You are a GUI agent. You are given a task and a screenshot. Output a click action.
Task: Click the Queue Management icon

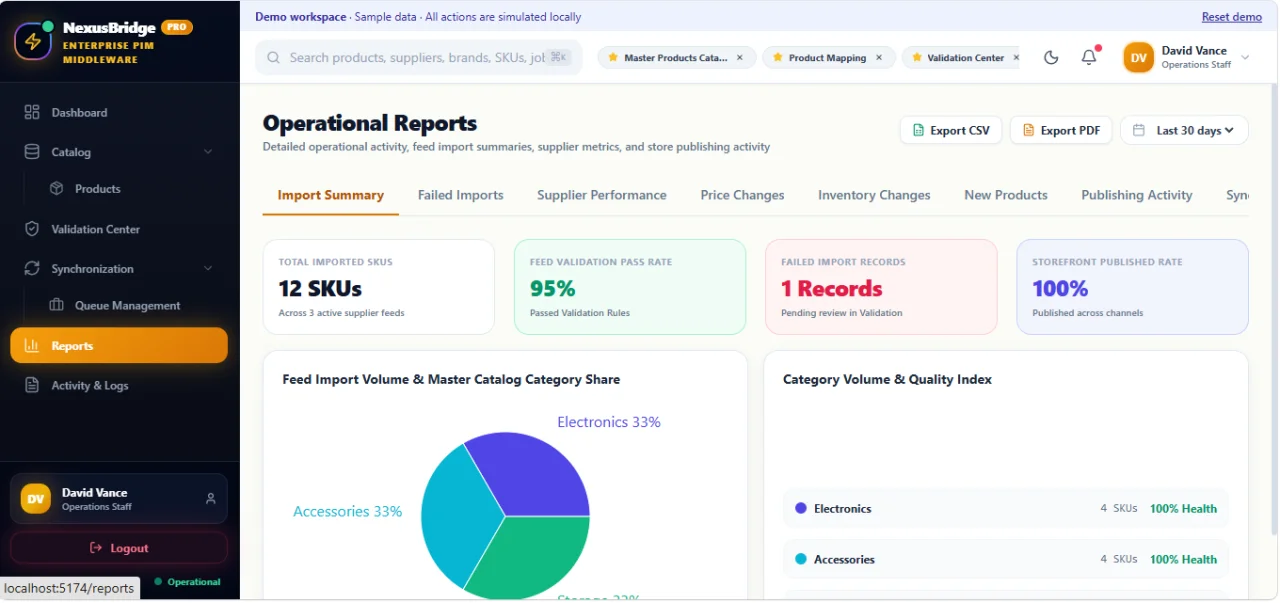(x=57, y=306)
